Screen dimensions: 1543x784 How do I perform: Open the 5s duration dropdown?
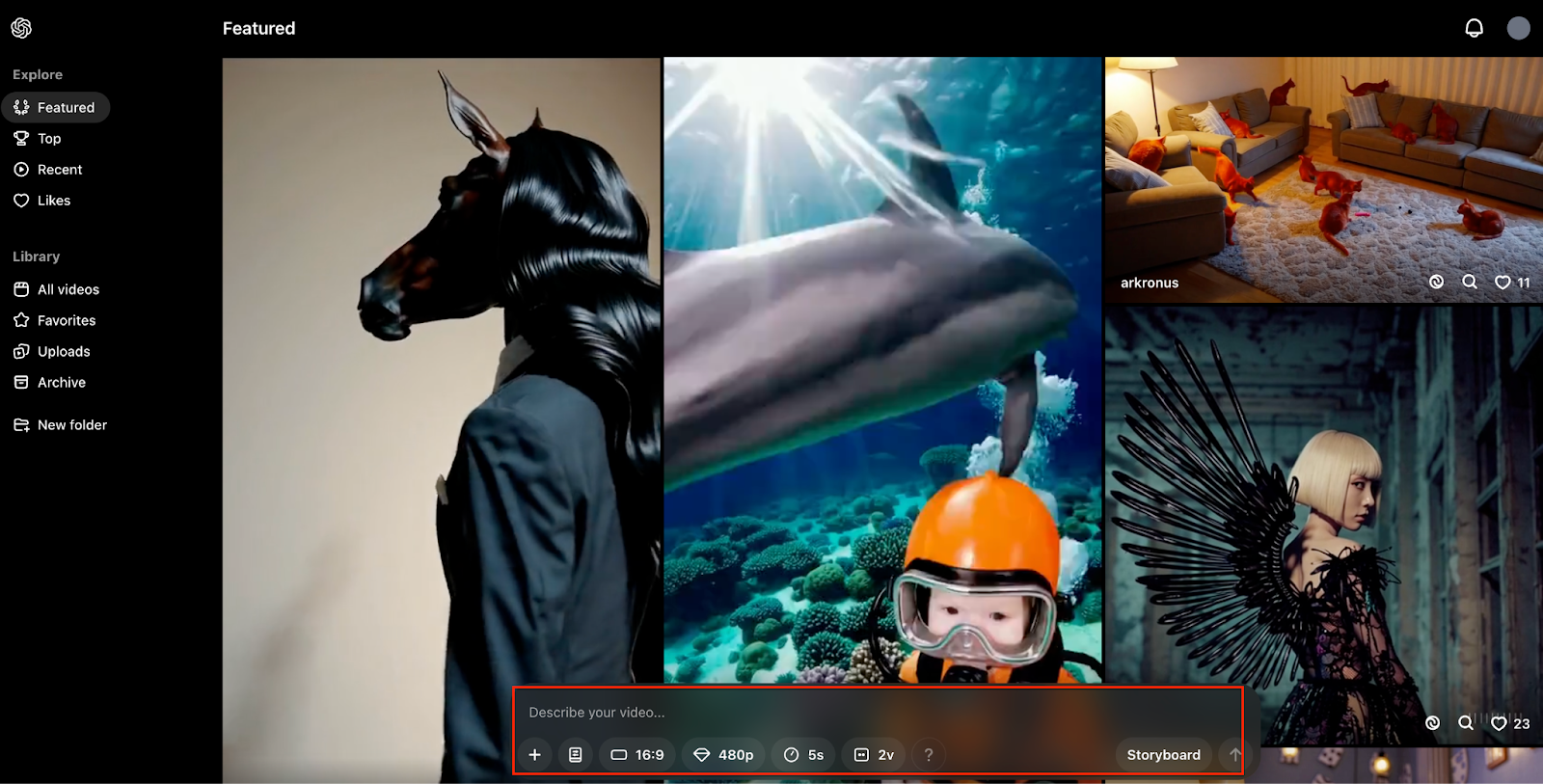[803, 754]
